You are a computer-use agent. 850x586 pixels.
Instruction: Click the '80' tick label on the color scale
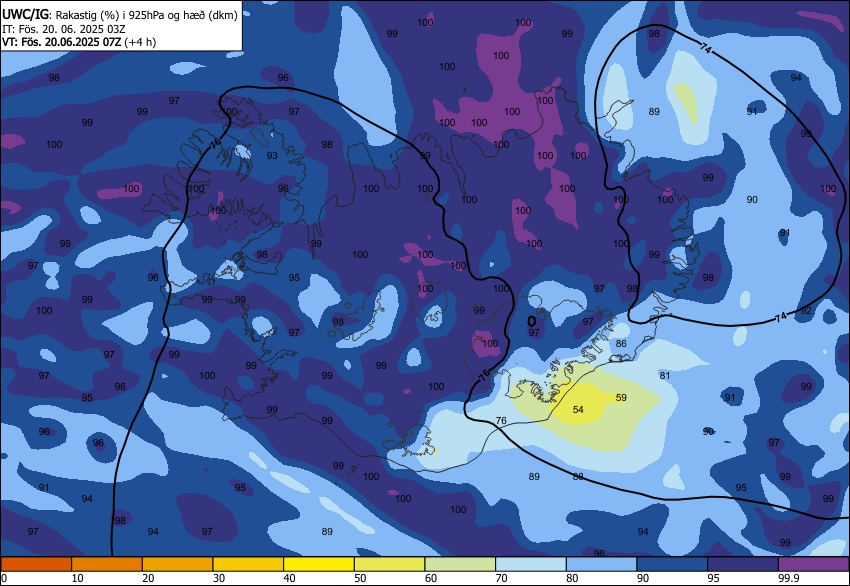point(572,578)
